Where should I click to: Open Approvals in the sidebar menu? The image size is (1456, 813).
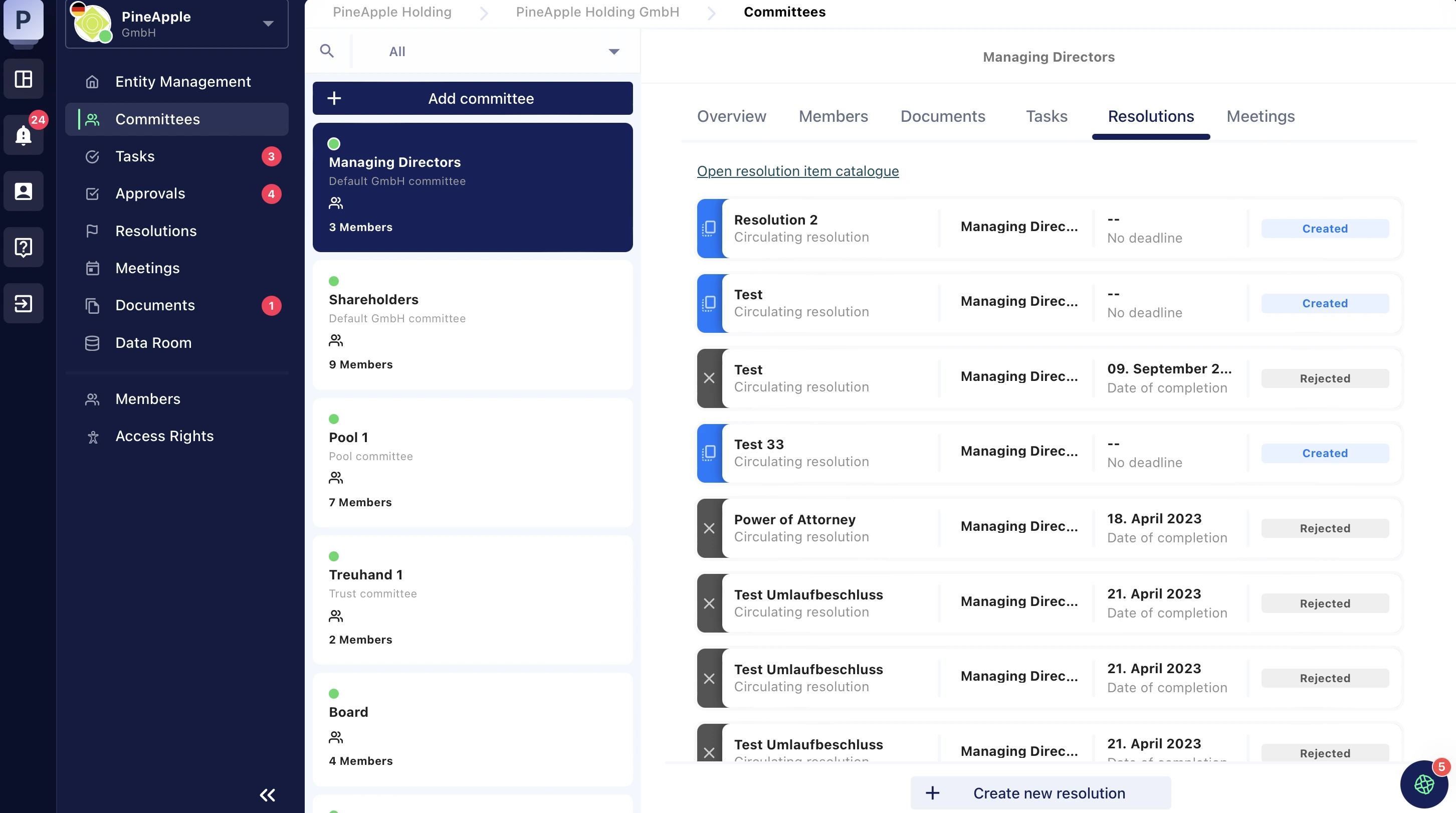tap(150, 193)
